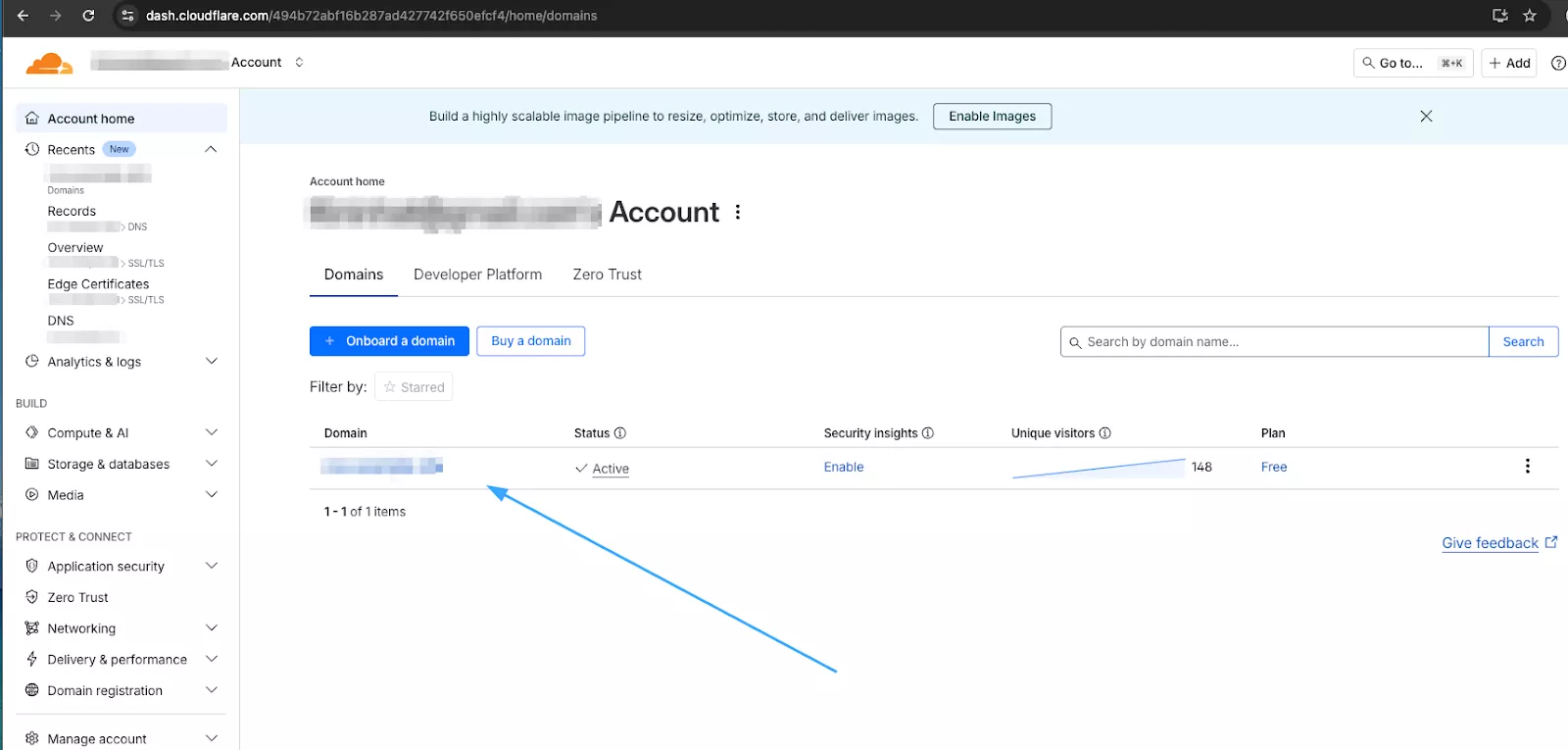Bookmark the page with the star icon
This screenshot has width=1568, height=750.
(x=1530, y=16)
